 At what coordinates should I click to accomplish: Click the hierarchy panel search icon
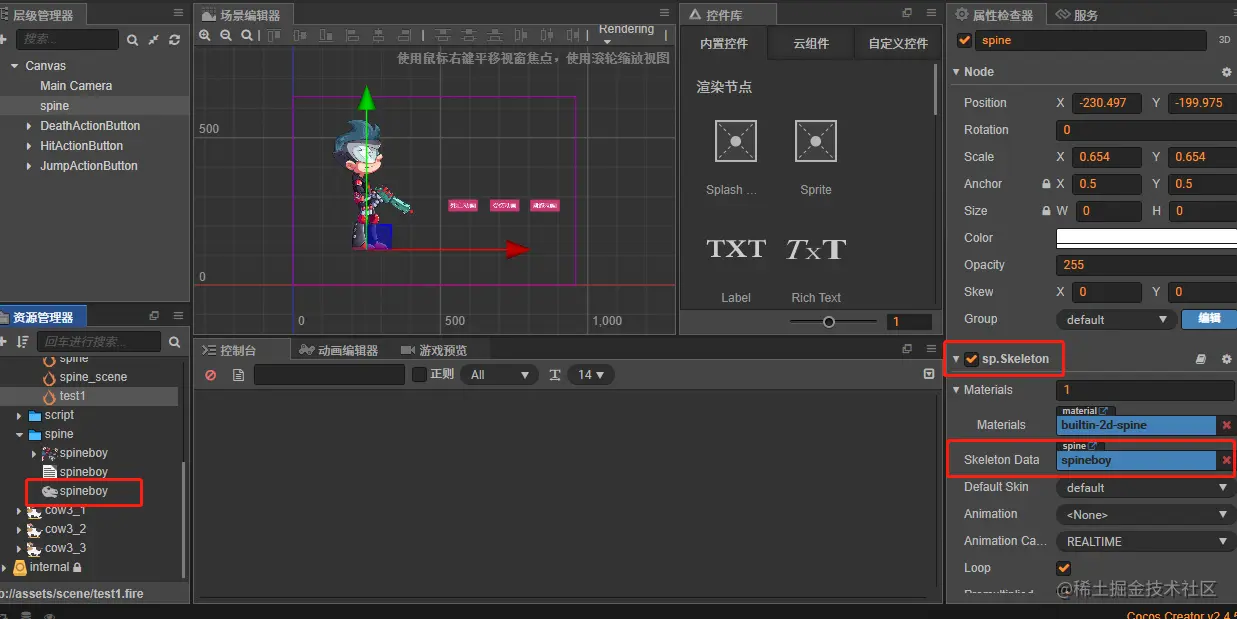coord(132,40)
